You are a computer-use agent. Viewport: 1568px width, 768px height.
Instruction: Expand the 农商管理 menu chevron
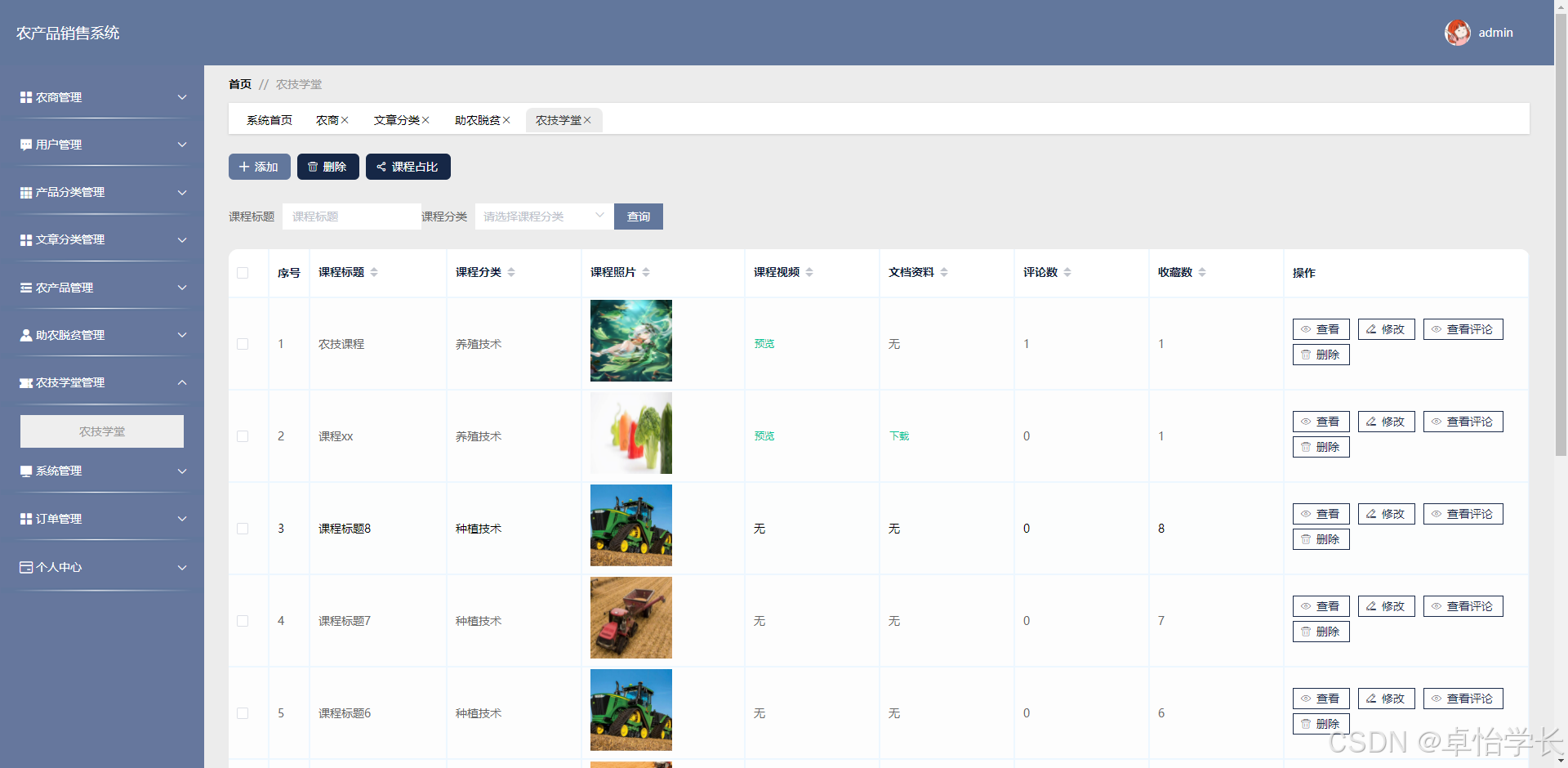click(x=182, y=97)
